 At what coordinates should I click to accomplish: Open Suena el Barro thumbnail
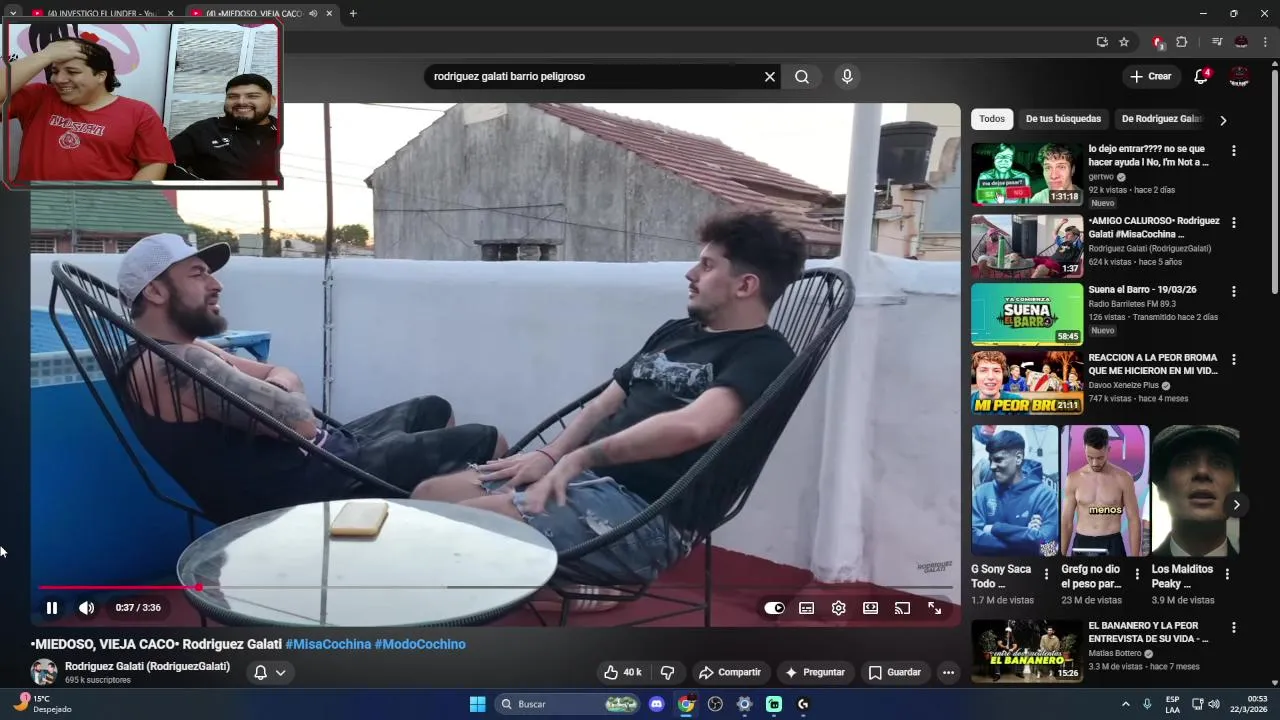[x=1027, y=314]
